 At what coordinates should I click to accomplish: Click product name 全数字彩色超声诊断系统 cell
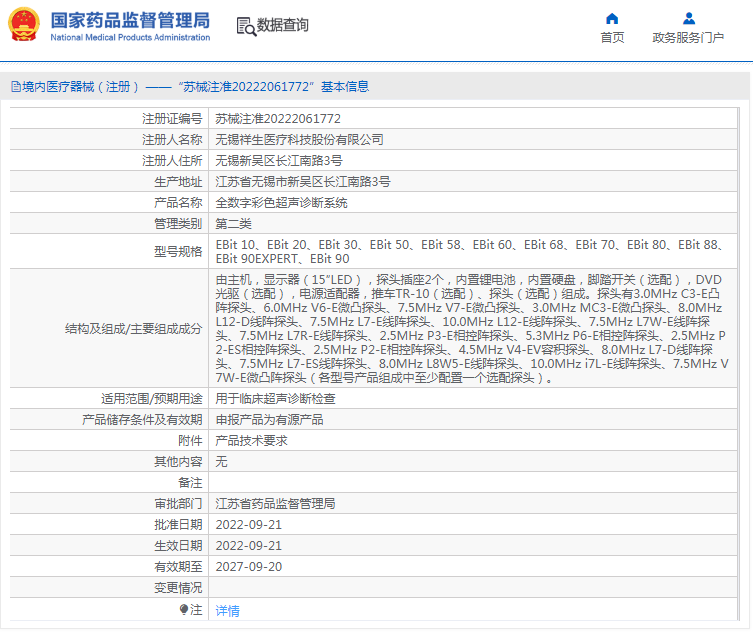pos(281,202)
